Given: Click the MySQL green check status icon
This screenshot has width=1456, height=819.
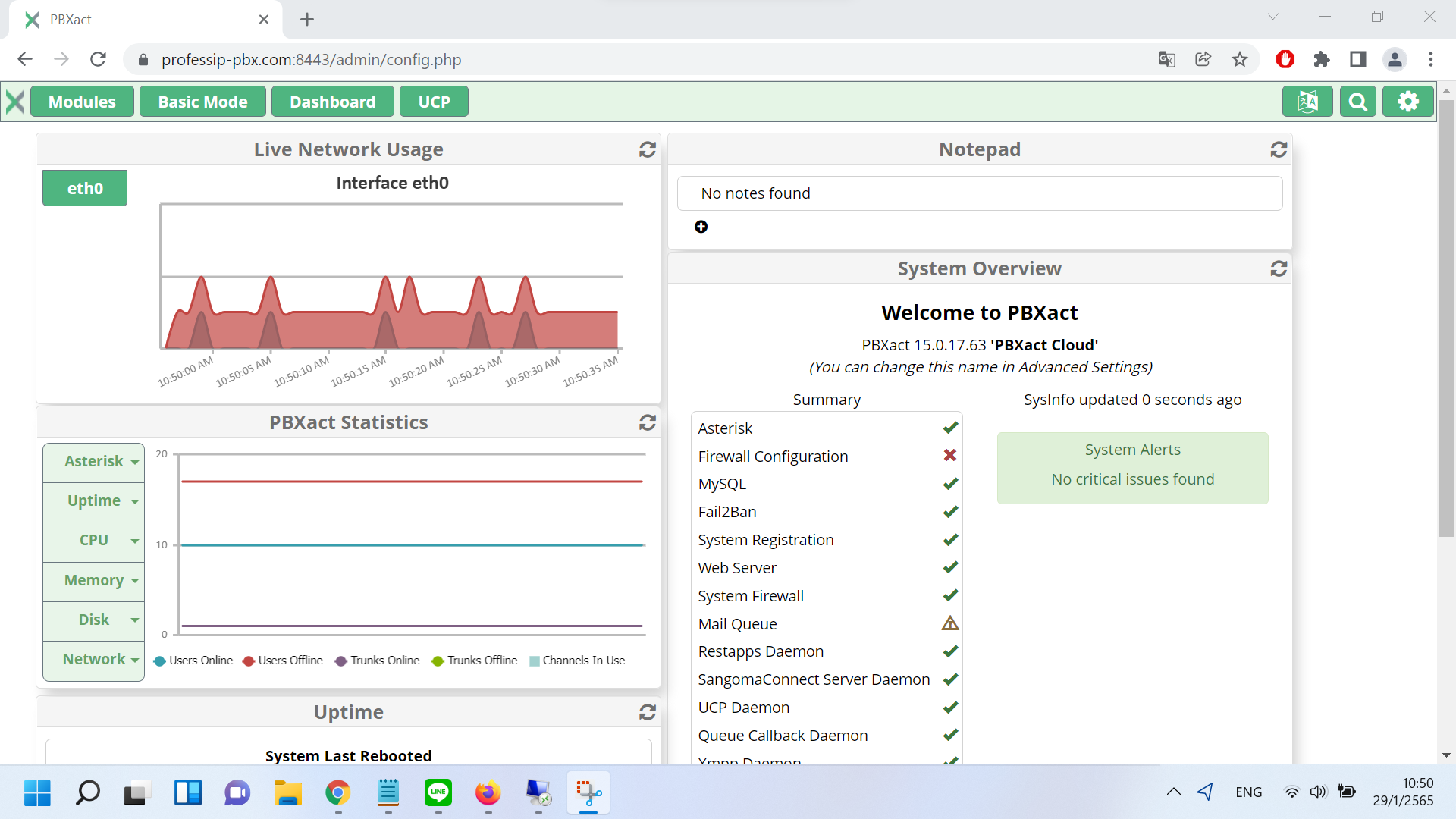Looking at the screenshot, I should 950,483.
